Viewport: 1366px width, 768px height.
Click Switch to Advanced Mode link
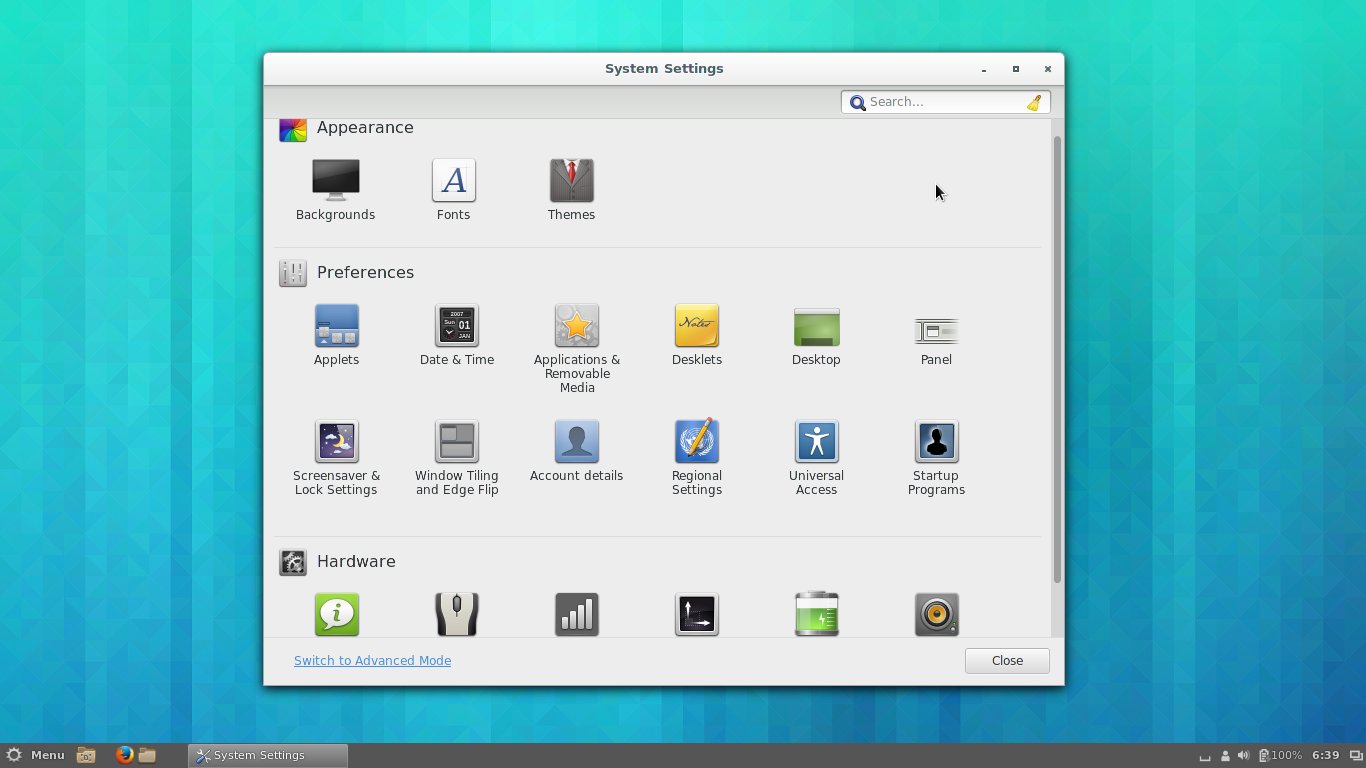click(x=372, y=661)
